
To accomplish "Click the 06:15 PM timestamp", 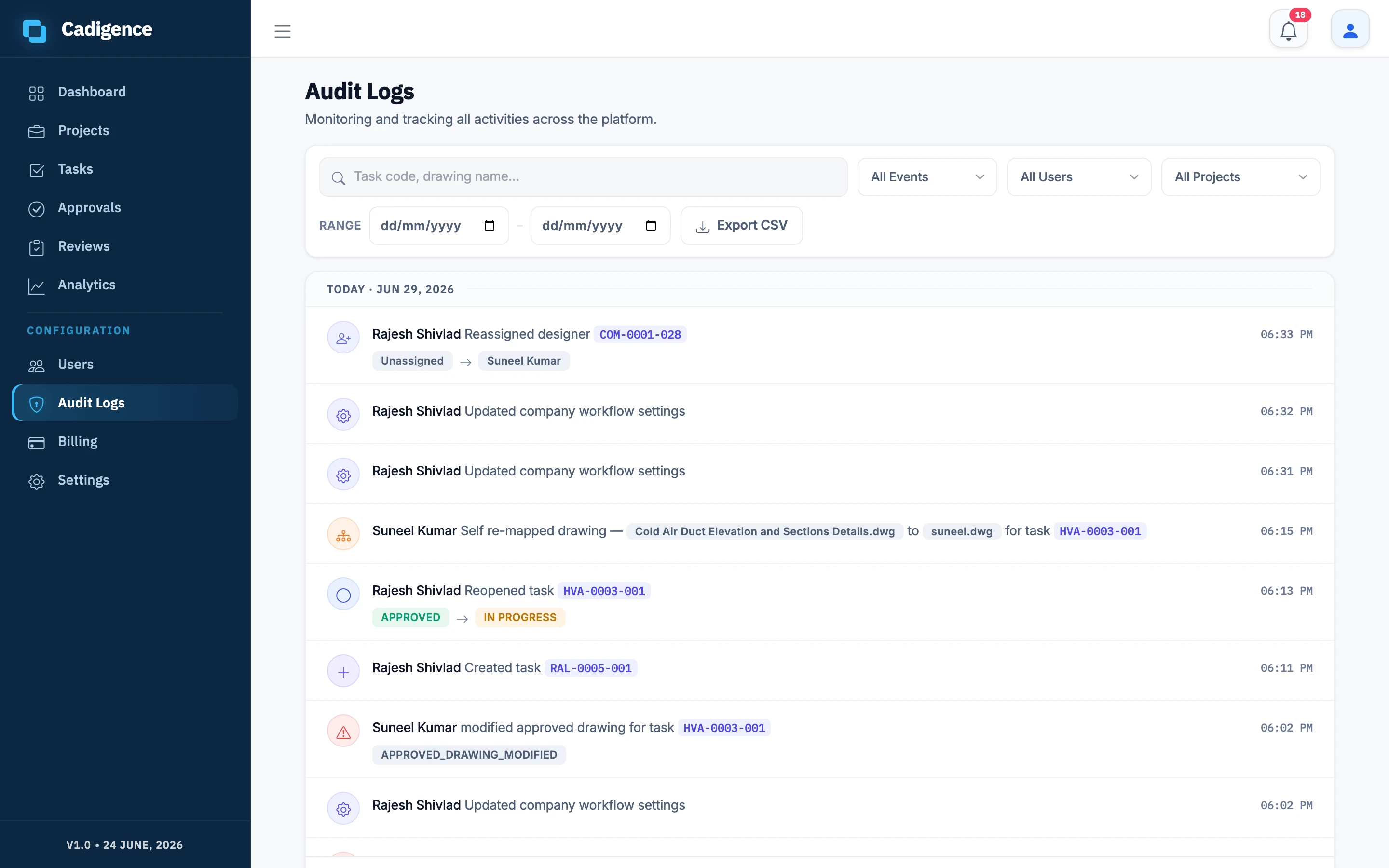I will coord(1286,531).
